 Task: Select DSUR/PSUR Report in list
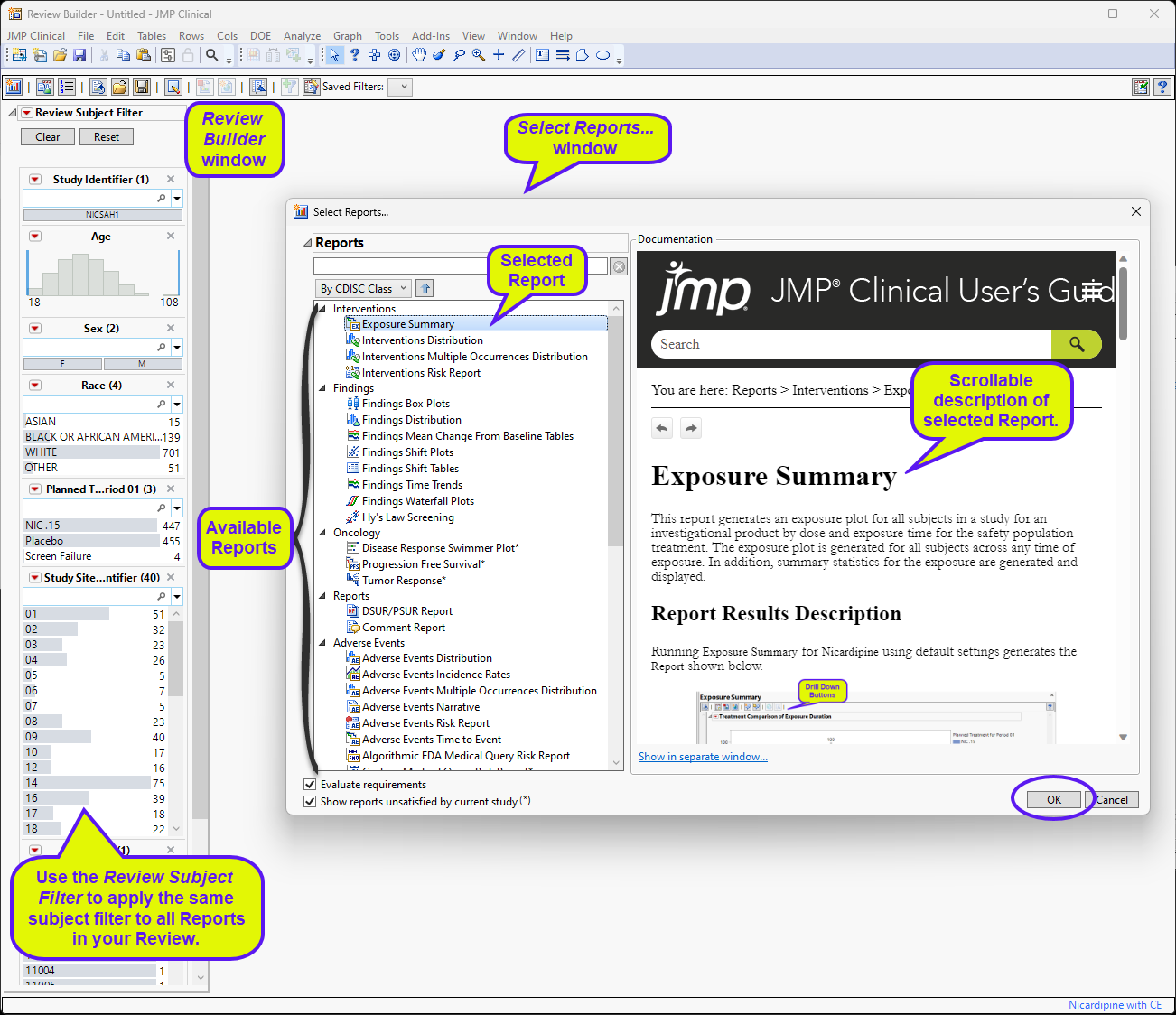coord(406,611)
